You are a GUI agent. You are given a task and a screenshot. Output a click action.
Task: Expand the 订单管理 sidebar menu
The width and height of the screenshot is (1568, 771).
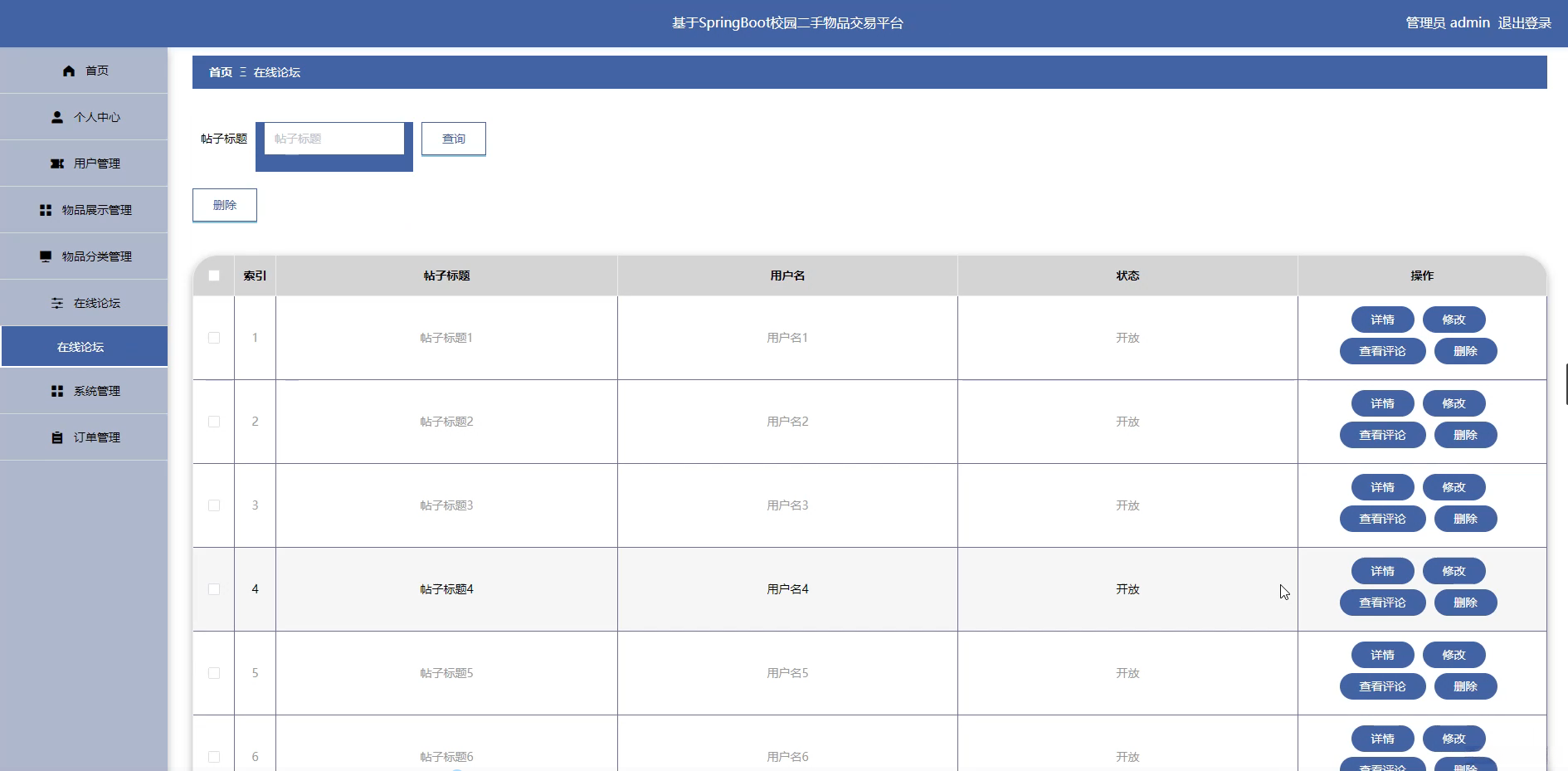pyautogui.click(x=84, y=437)
